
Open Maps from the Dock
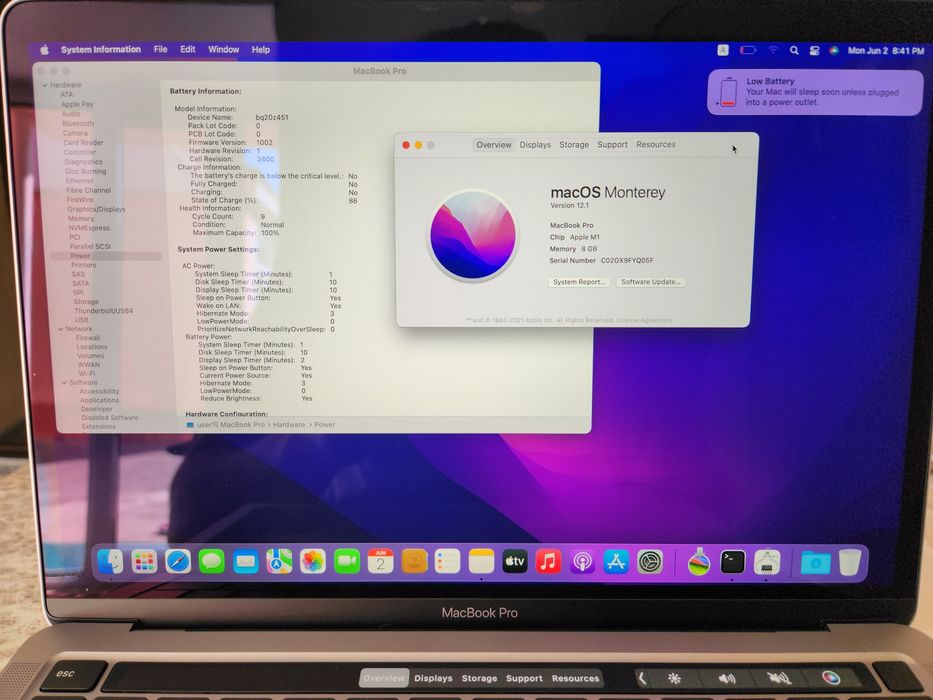[x=279, y=561]
